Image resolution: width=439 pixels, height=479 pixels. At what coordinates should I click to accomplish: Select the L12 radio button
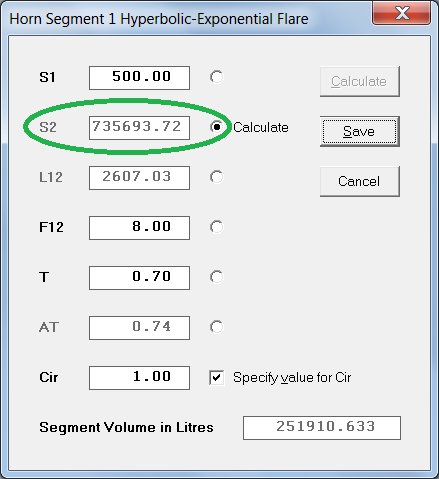[217, 177]
